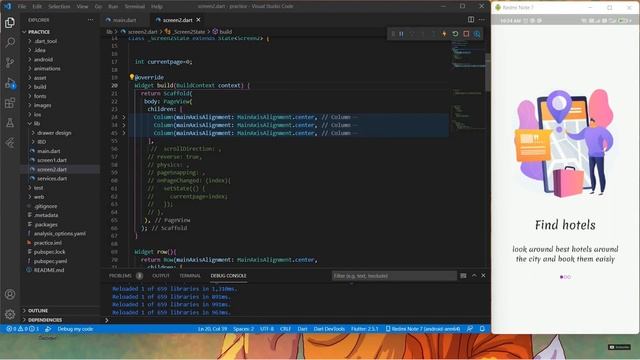Open the Explorer view in activity bar
The image size is (640, 360).
10,22
